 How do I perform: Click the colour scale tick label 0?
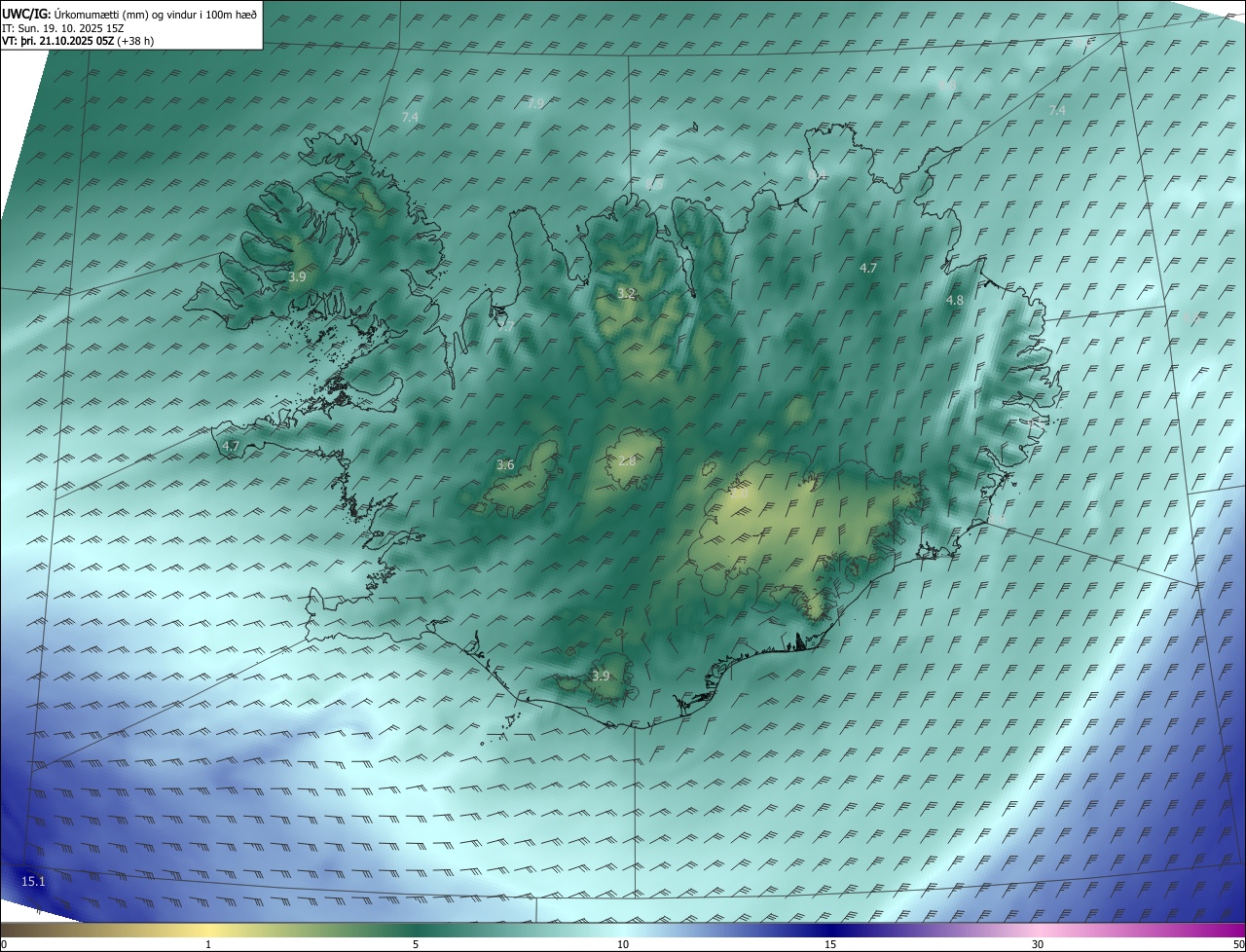(4, 944)
